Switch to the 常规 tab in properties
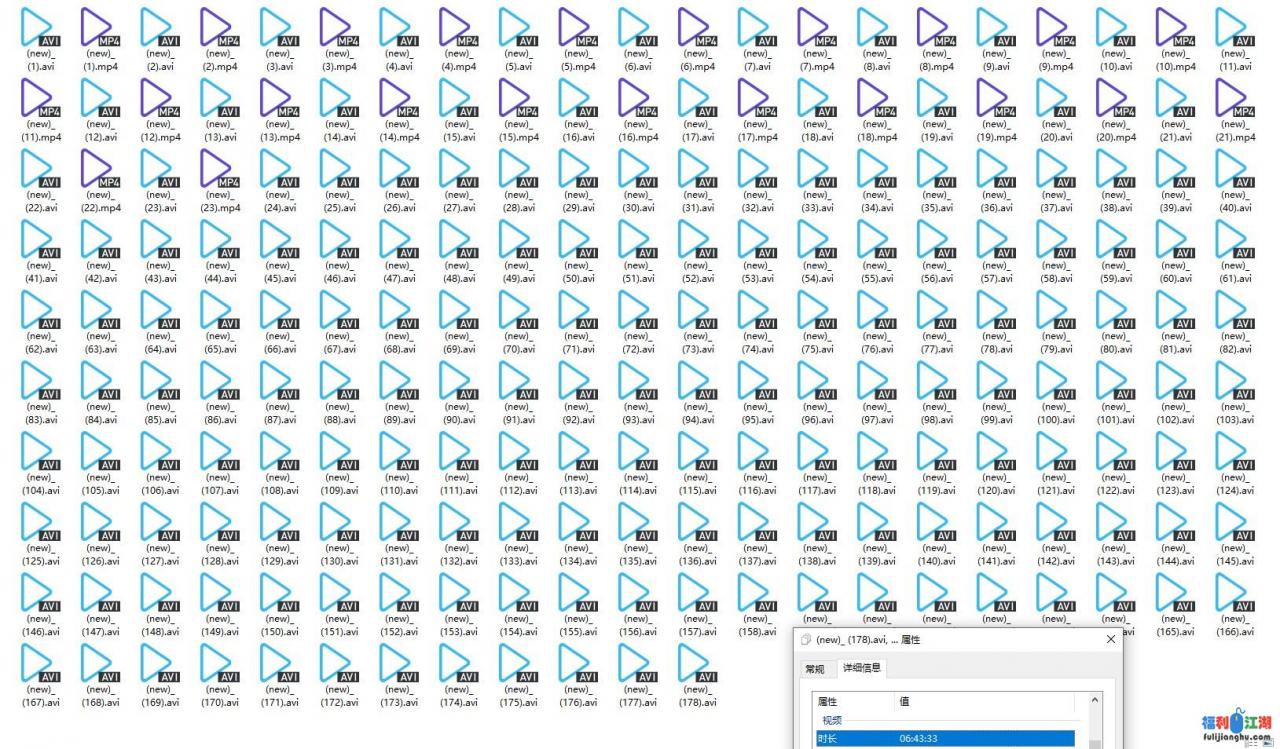The height and width of the screenshot is (749, 1280). pyautogui.click(x=815, y=669)
